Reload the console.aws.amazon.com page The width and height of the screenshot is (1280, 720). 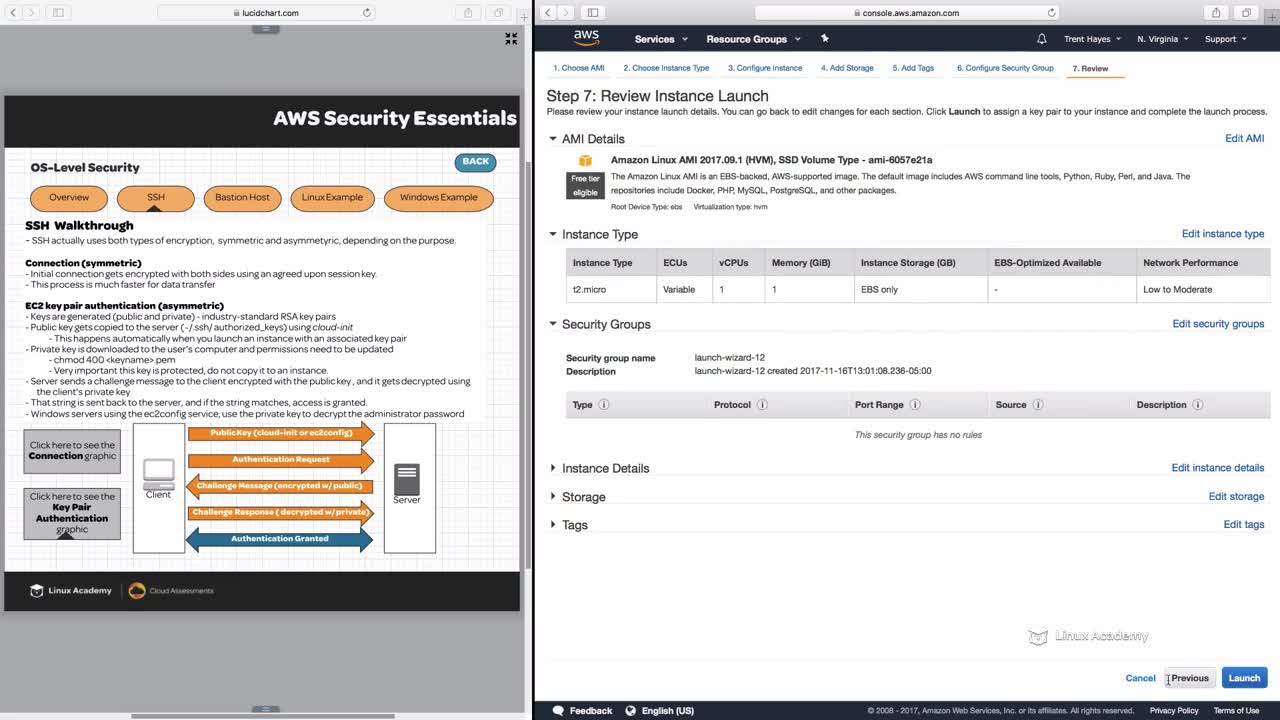coord(1051,13)
